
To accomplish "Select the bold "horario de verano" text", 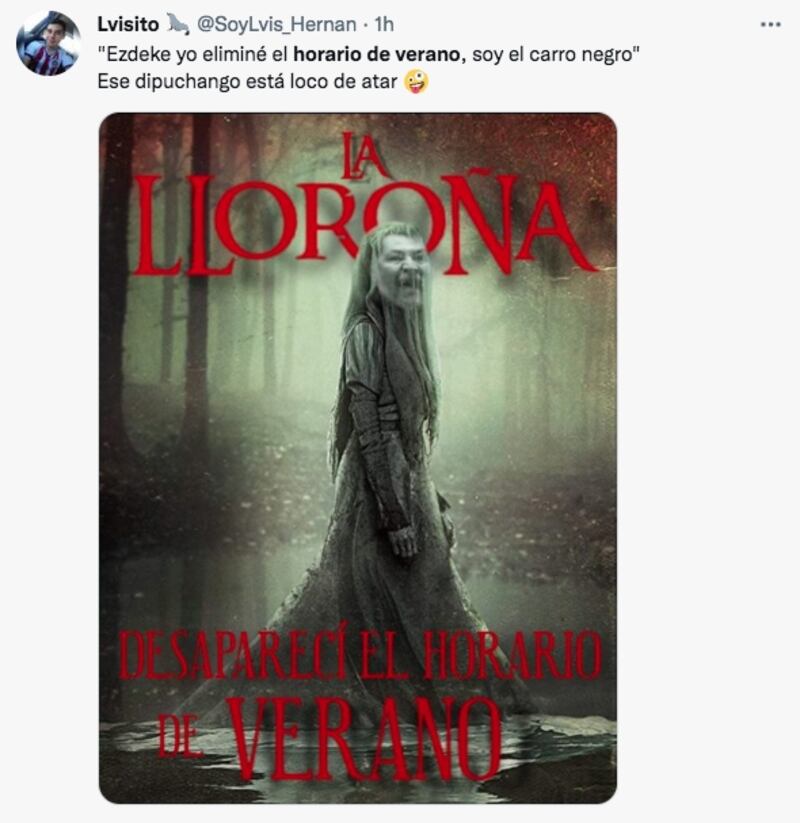I will 377,55.
